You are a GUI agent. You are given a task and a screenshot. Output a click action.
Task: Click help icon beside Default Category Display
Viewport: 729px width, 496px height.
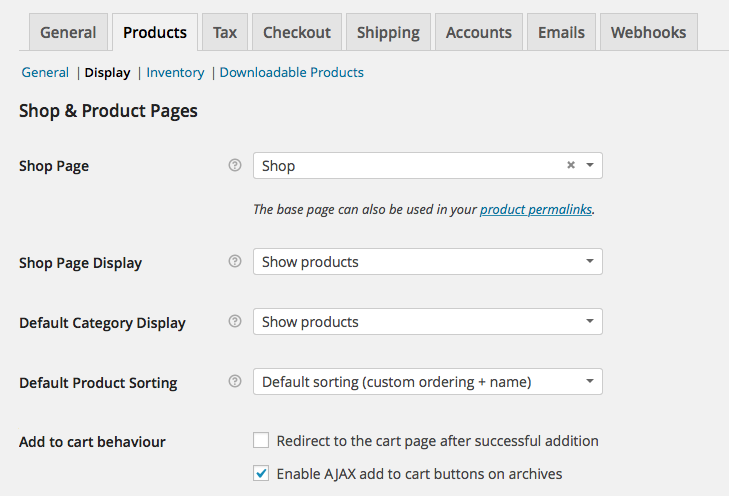235,322
